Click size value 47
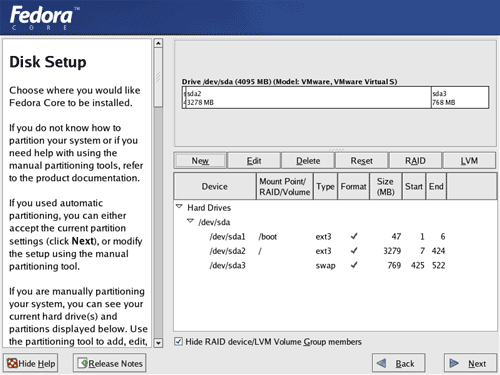This screenshot has height=375, width=500. (396, 236)
